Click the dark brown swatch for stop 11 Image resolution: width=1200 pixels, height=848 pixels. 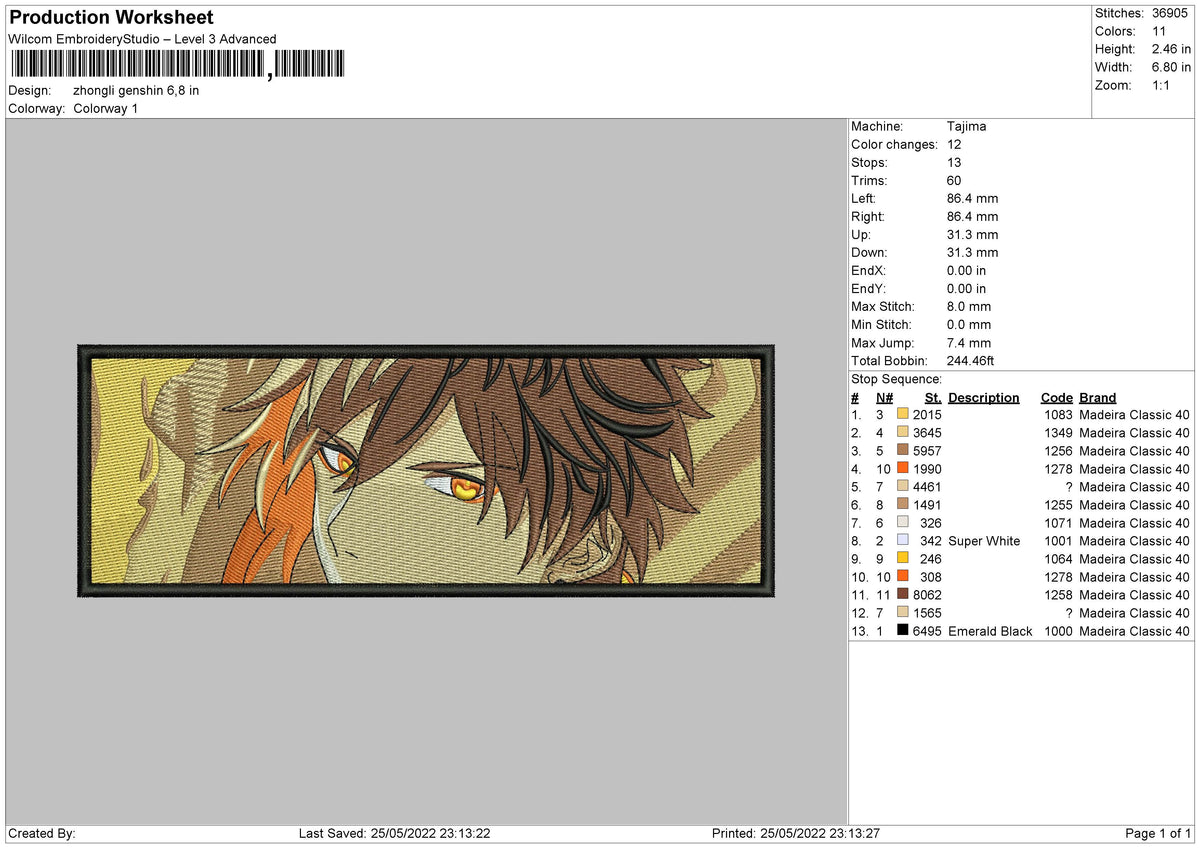pos(903,595)
